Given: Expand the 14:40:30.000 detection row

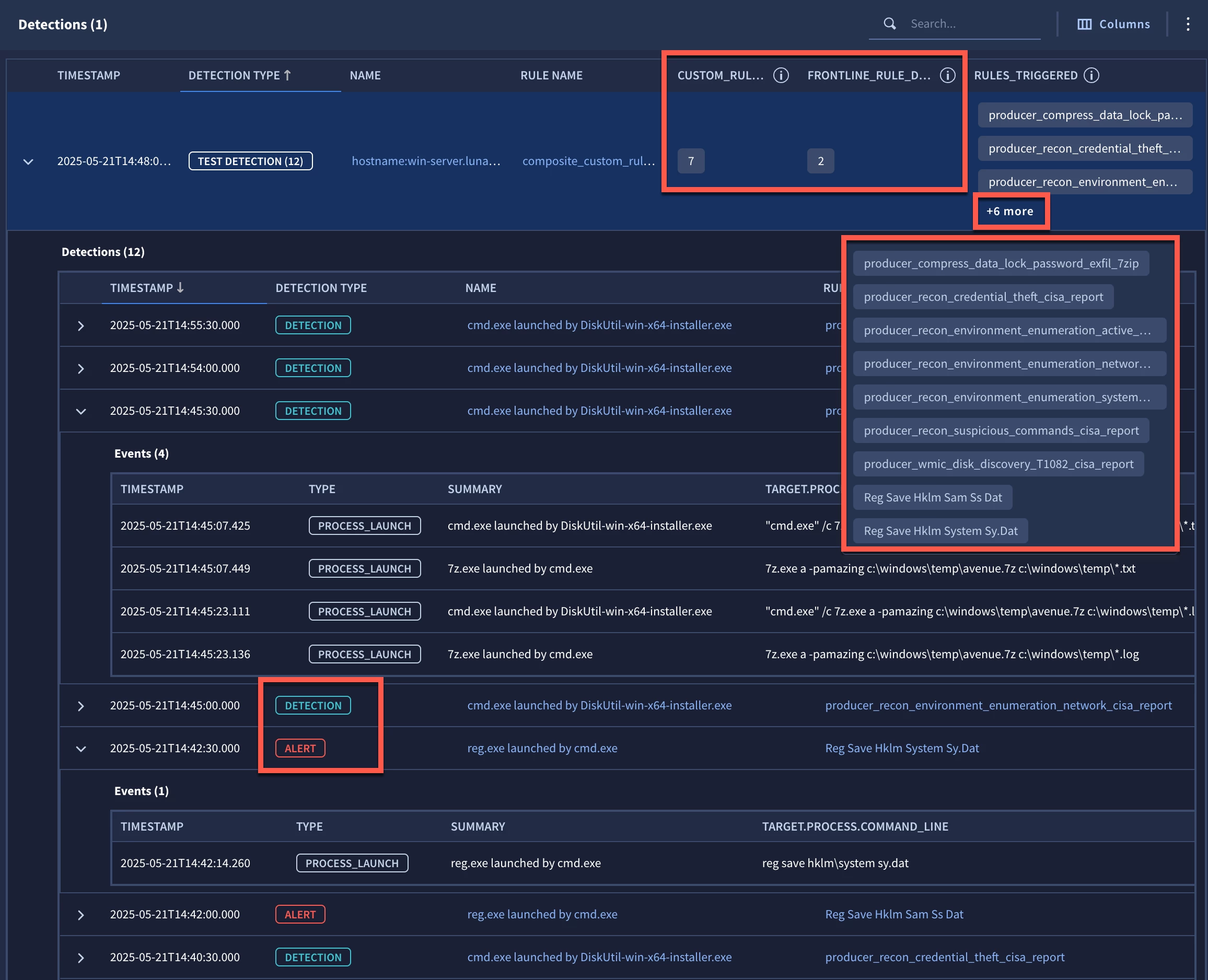Looking at the screenshot, I should [80, 958].
